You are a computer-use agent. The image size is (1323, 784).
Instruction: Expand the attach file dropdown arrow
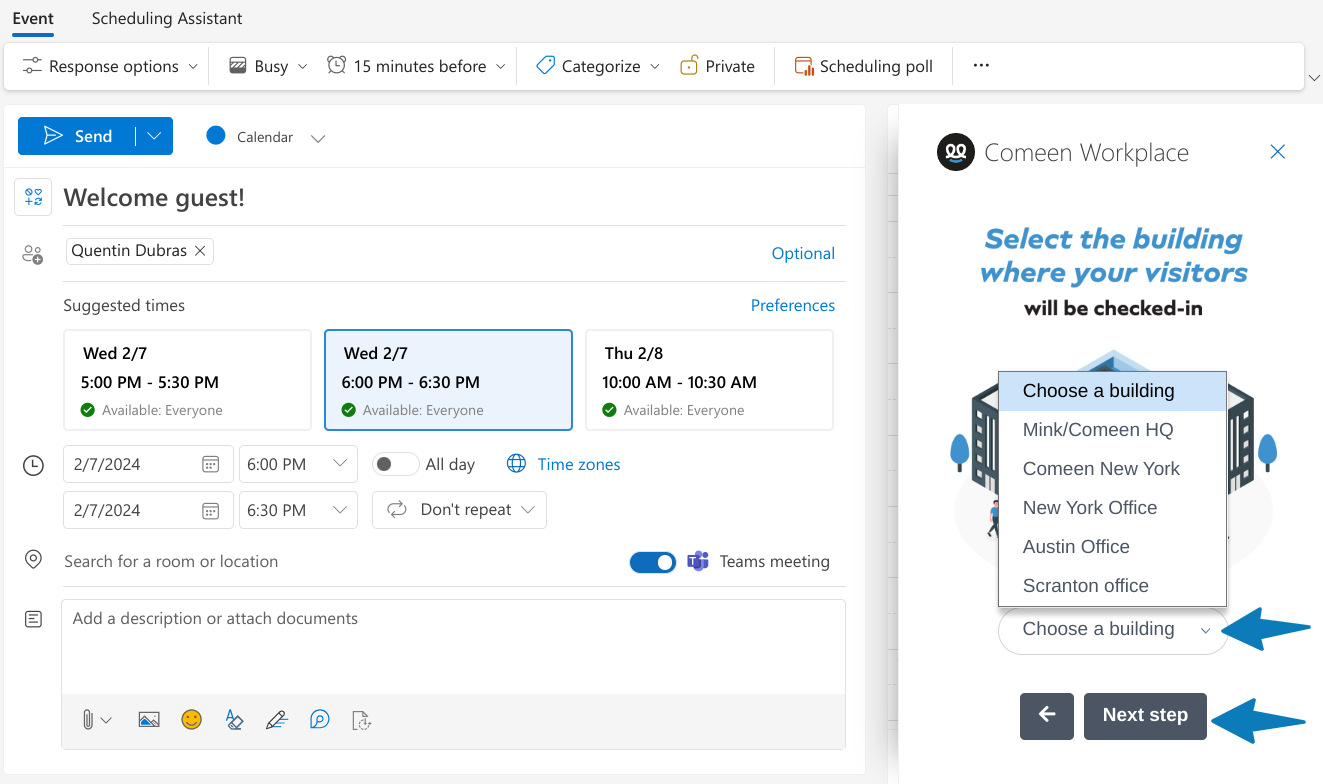107,720
